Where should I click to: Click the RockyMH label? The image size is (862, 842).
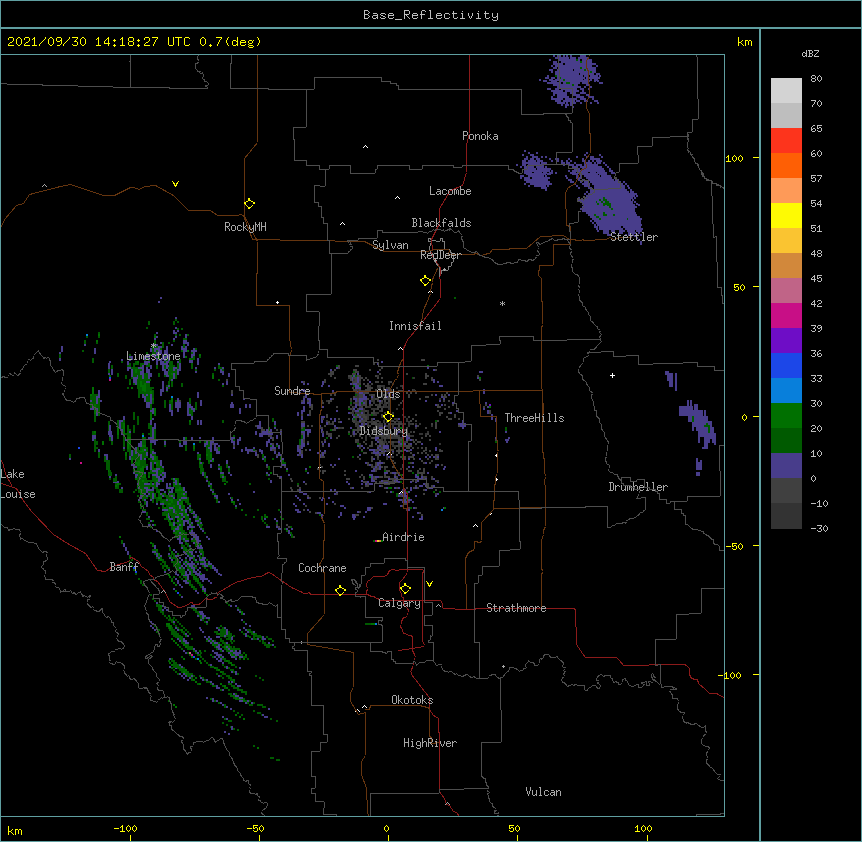[245, 227]
